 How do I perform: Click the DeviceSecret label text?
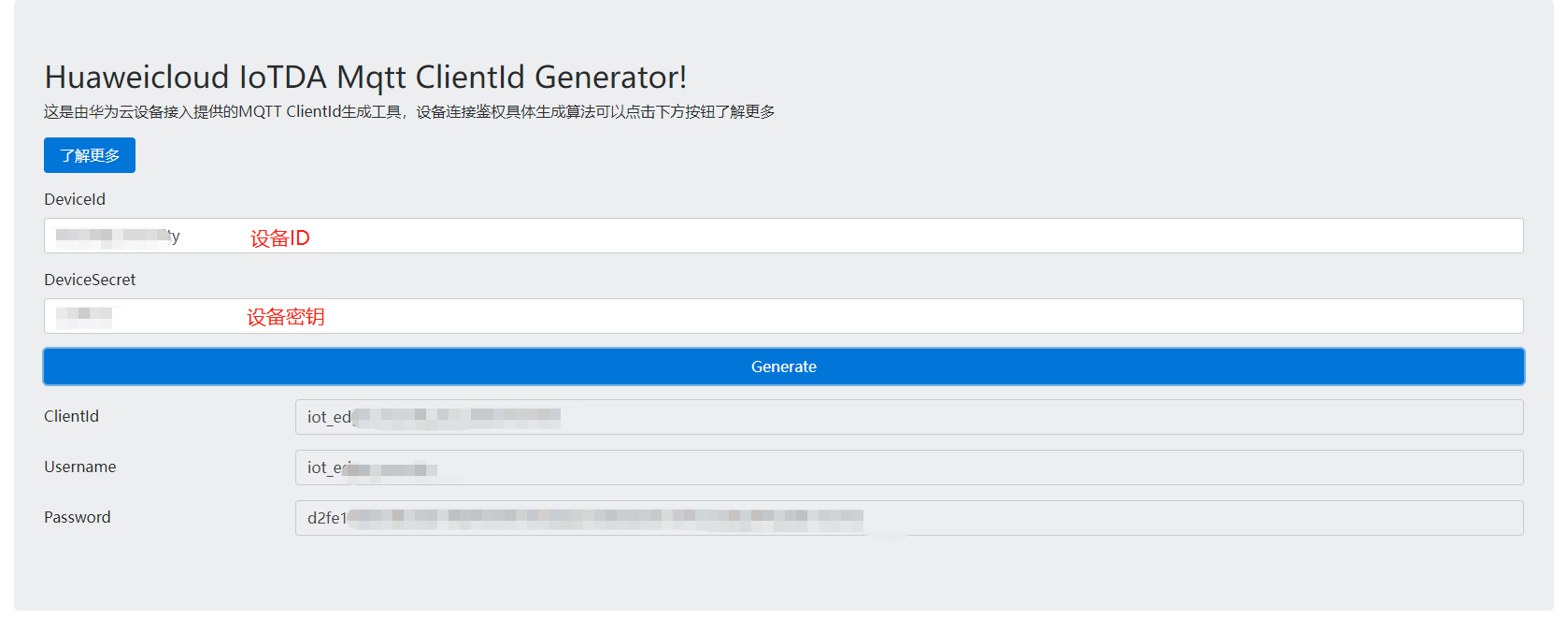point(90,280)
